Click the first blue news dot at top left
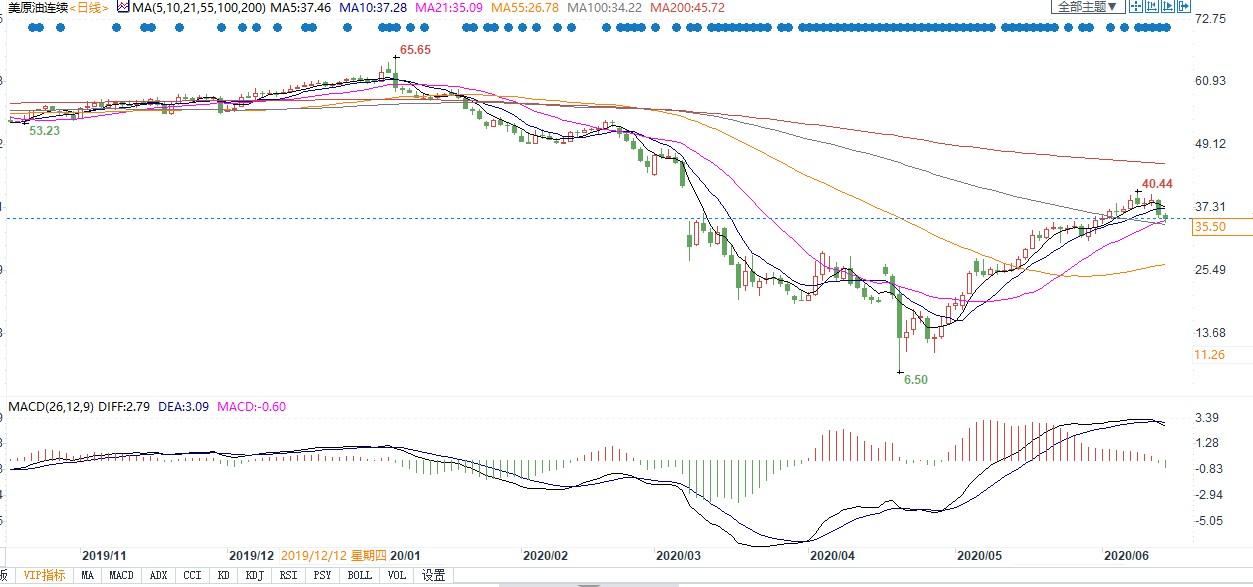The image size is (1253, 587). click(x=33, y=27)
